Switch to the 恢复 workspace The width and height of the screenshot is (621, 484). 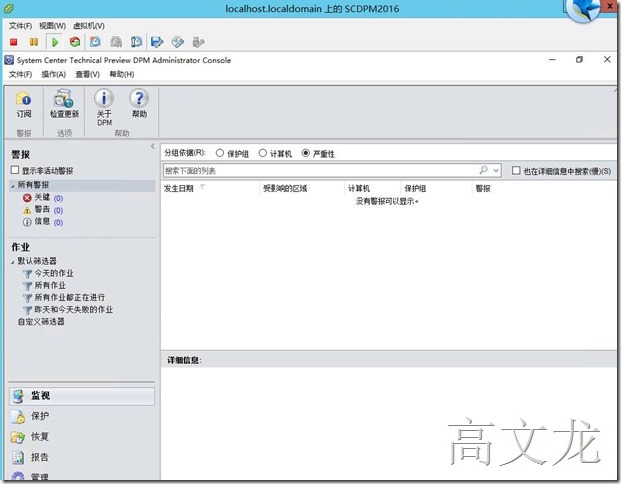82,437
